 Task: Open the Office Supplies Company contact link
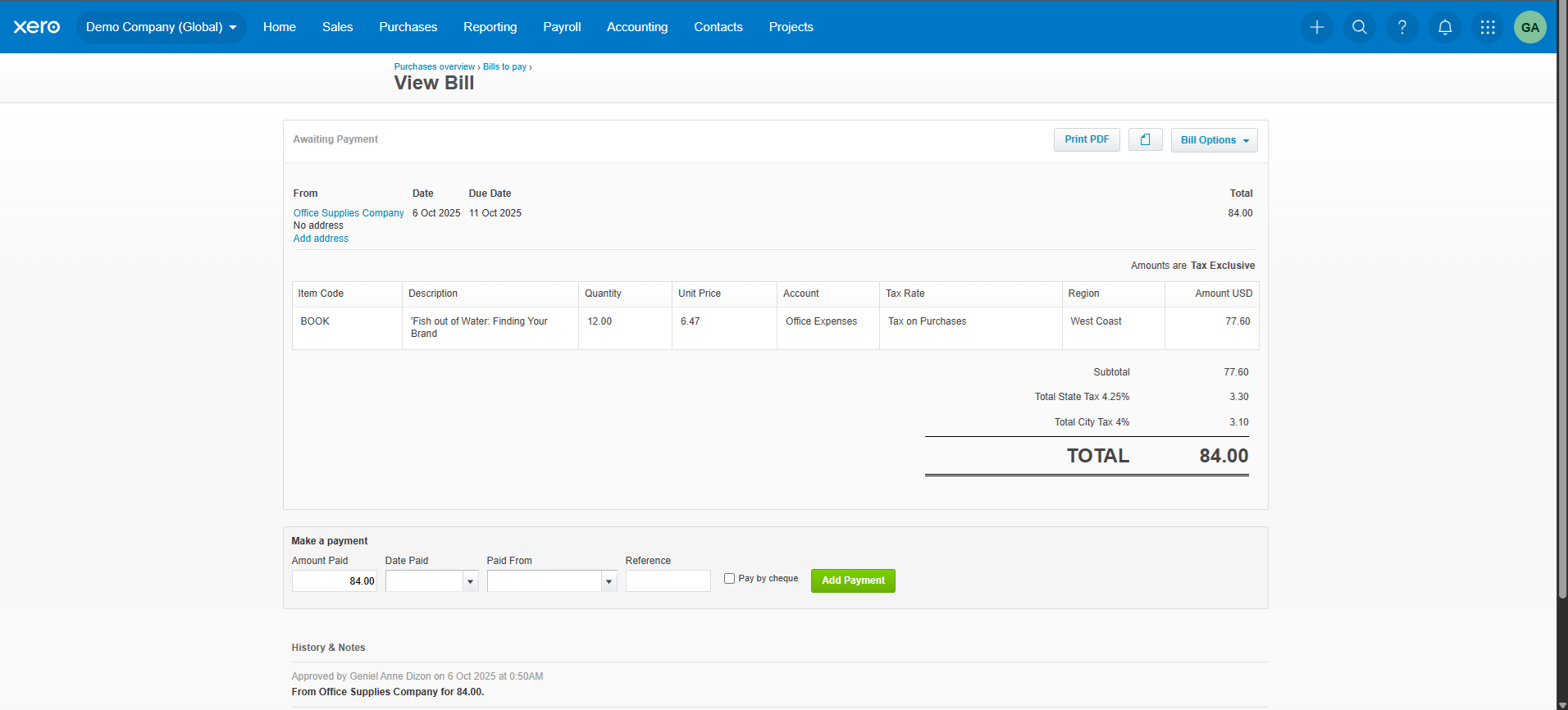point(349,213)
